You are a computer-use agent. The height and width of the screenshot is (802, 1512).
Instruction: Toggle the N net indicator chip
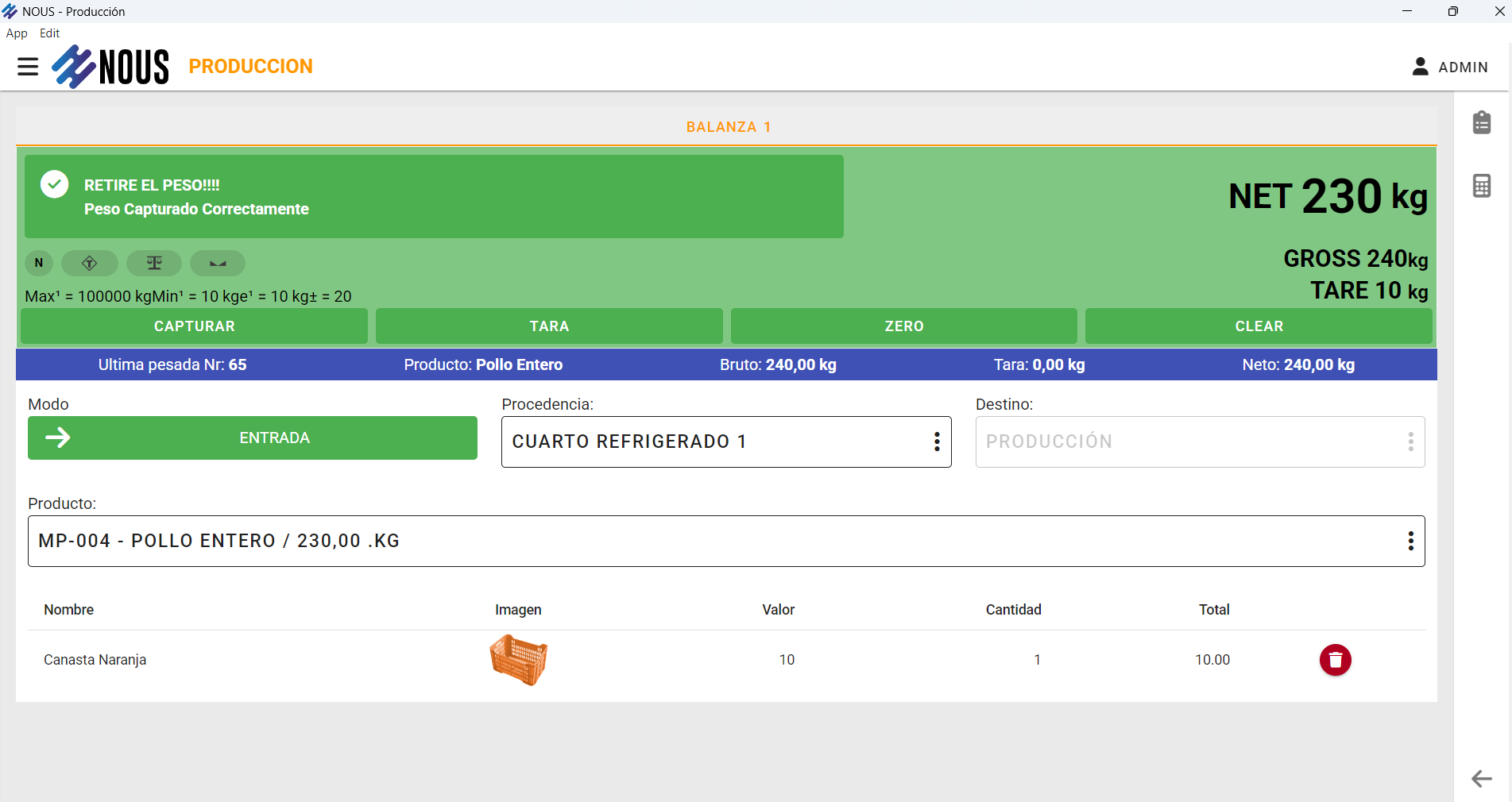click(x=39, y=263)
